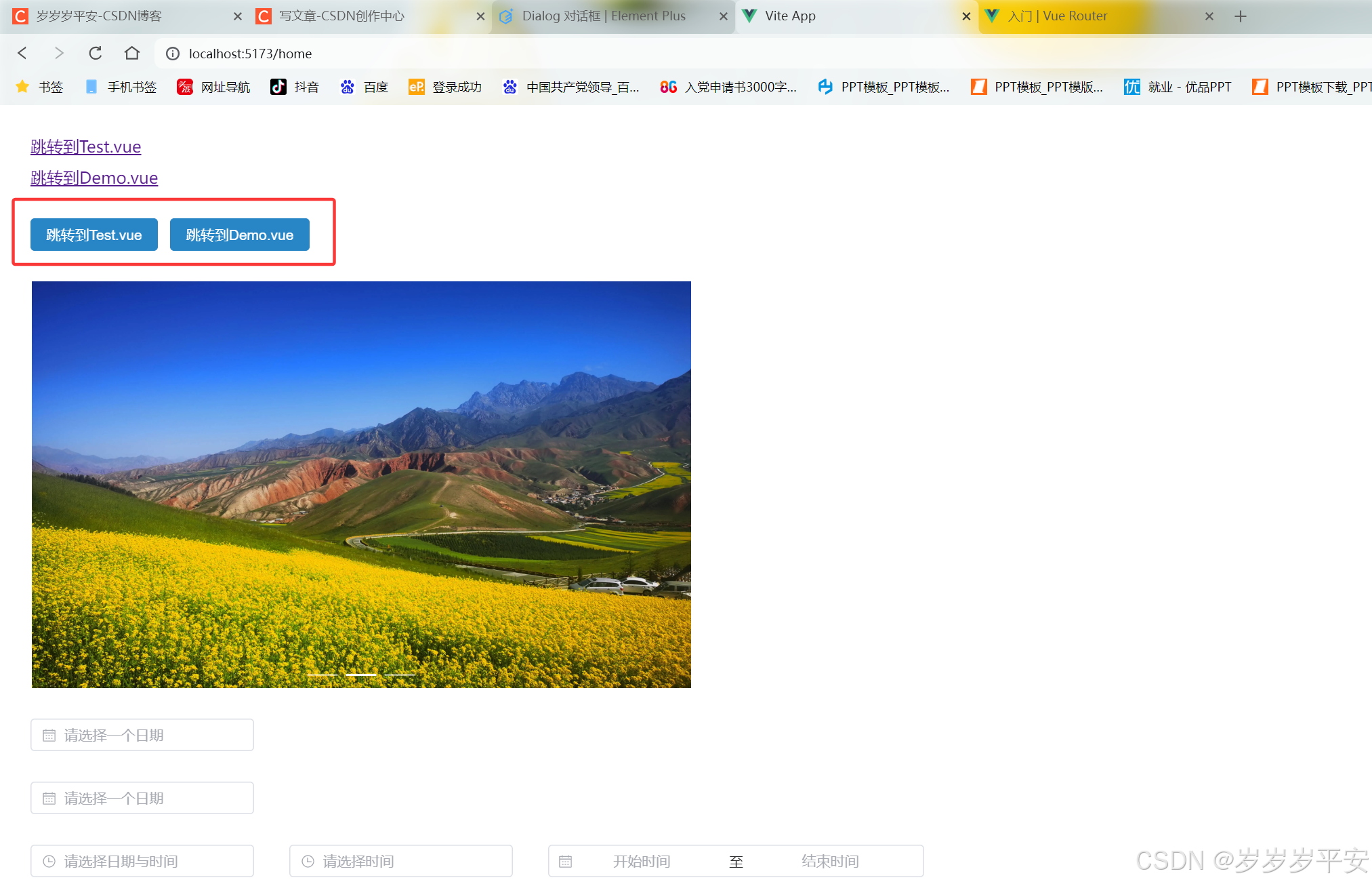Open the first 请选择一个日期 date picker
The height and width of the screenshot is (884, 1372).
point(142,735)
